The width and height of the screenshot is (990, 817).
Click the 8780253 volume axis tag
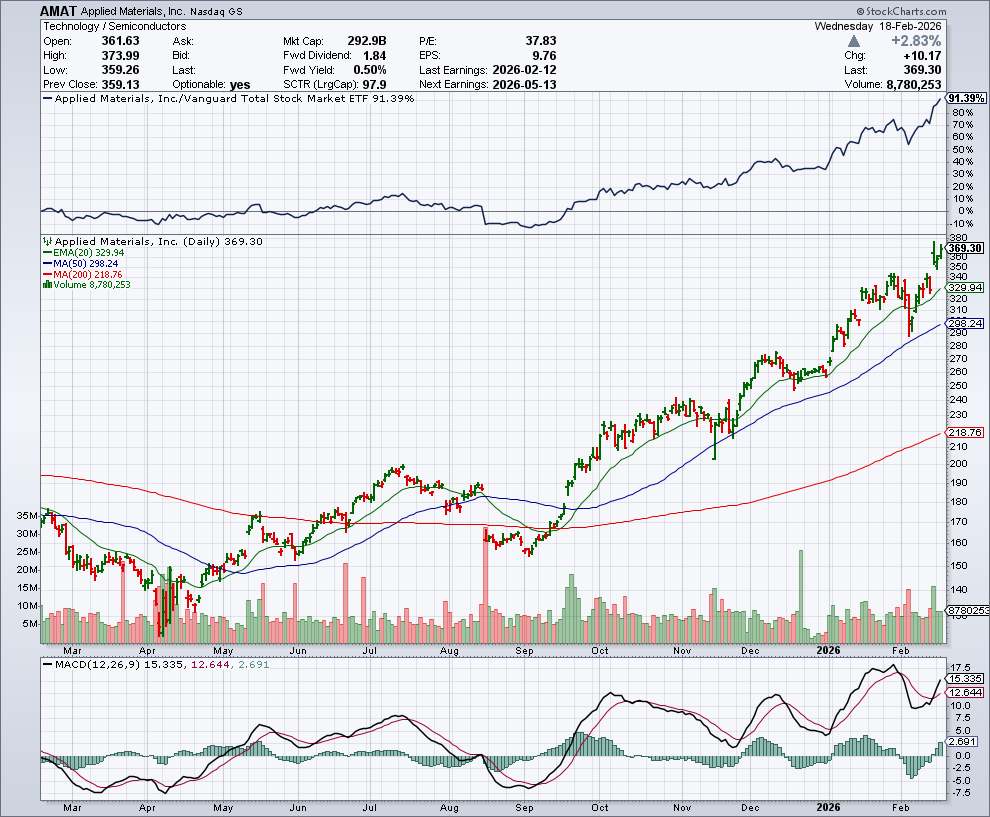[967, 611]
